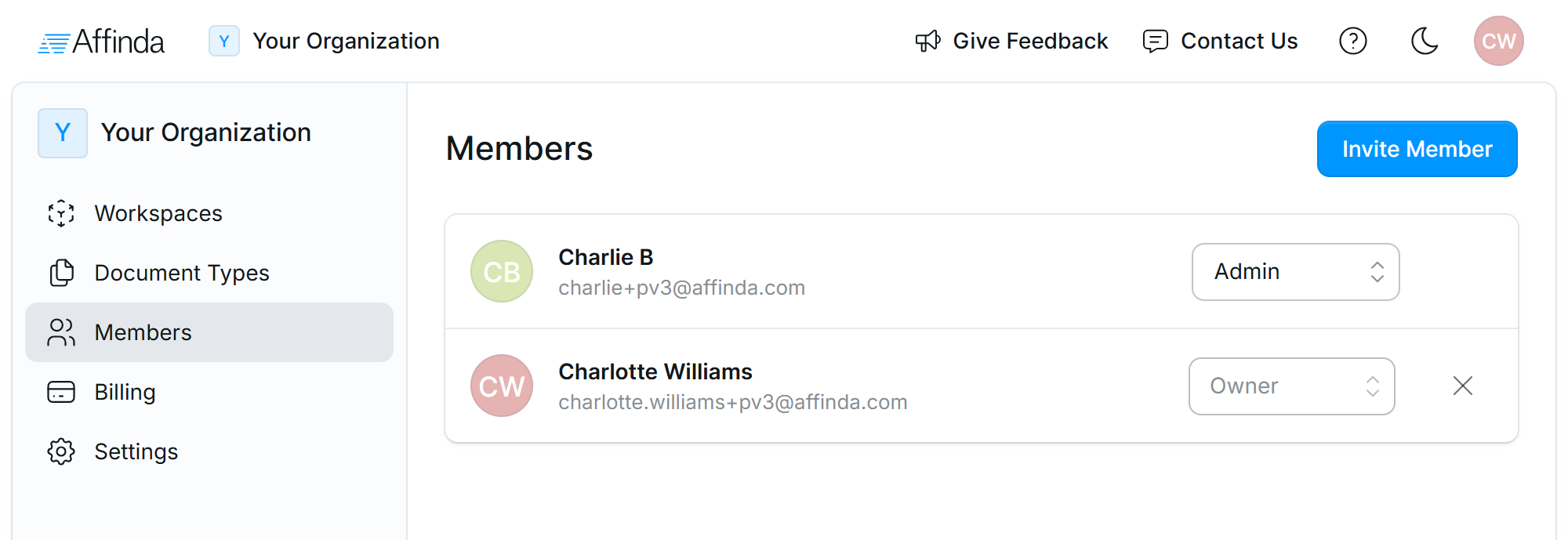Switch to the Members section
This screenshot has height=540, width=1568.
point(143,332)
